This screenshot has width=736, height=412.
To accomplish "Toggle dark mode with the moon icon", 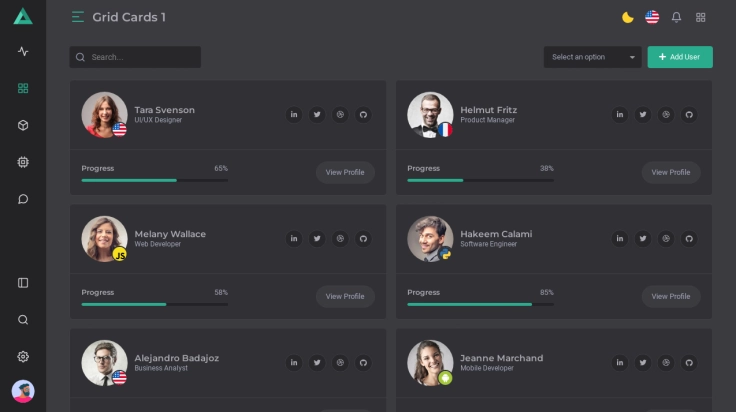I will (x=628, y=17).
